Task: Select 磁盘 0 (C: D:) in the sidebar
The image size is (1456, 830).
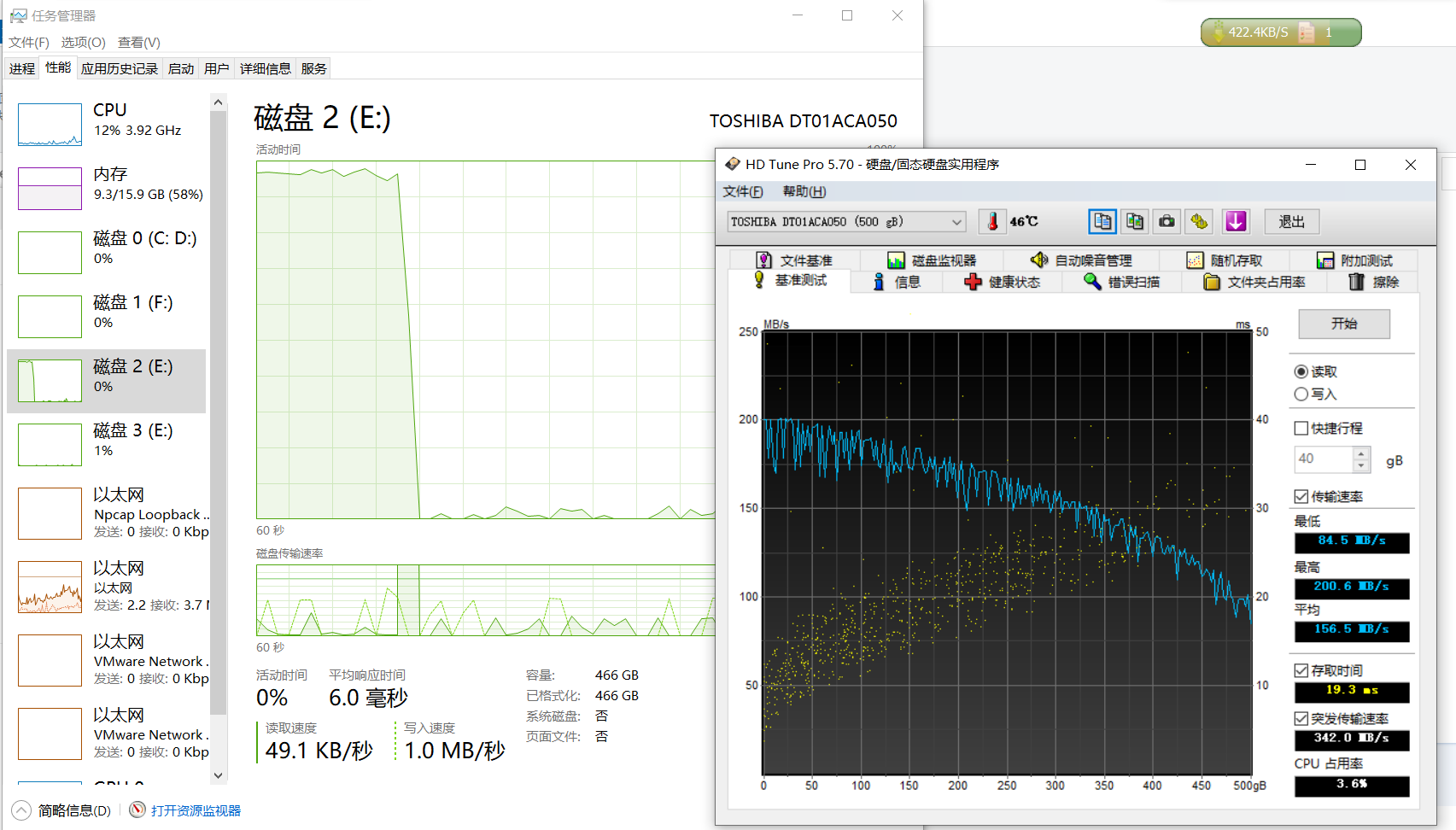Action: (107, 252)
